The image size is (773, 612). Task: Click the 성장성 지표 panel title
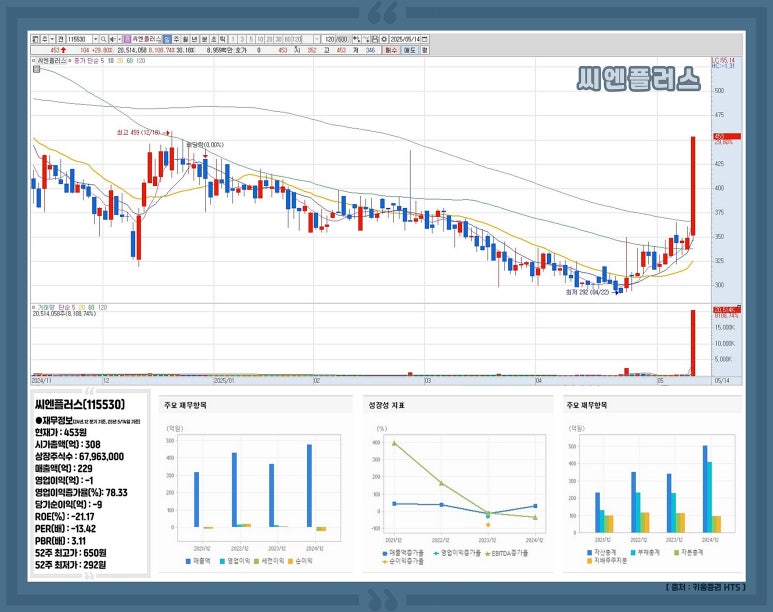click(386, 405)
